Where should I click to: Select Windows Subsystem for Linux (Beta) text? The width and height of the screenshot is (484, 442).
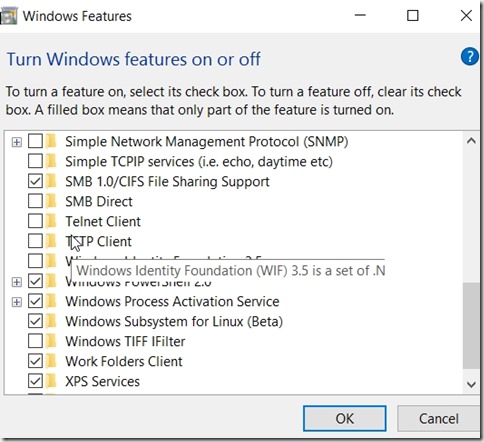coord(174,321)
